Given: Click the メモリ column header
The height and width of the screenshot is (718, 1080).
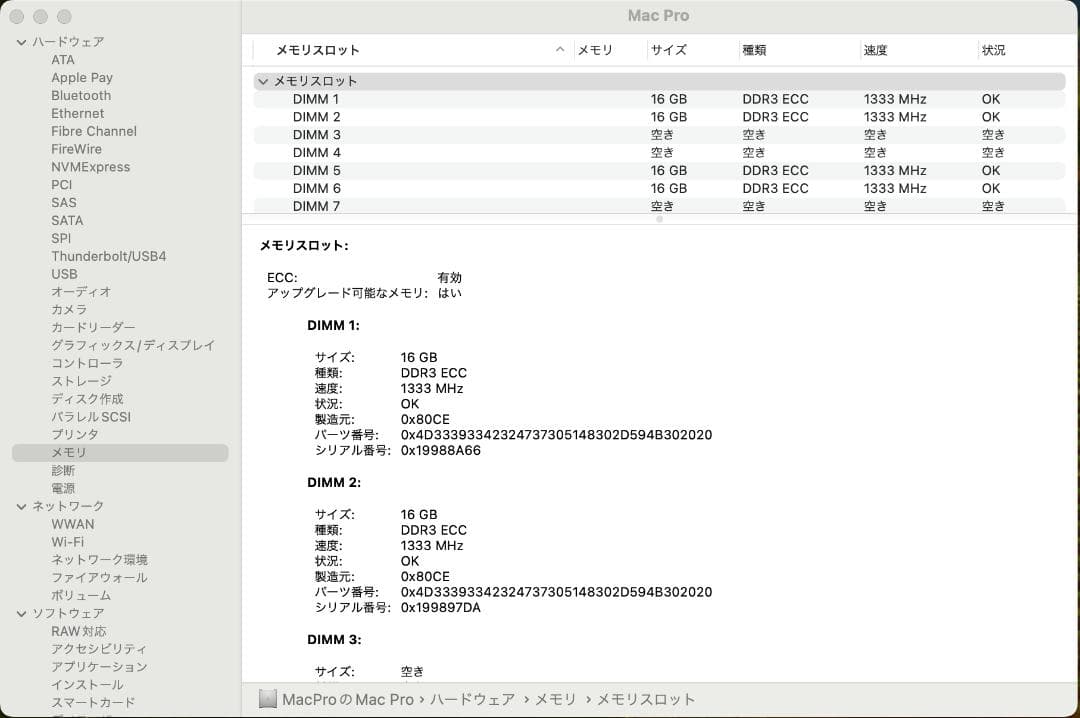Looking at the screenshot, I should click(x=594, y=50).
